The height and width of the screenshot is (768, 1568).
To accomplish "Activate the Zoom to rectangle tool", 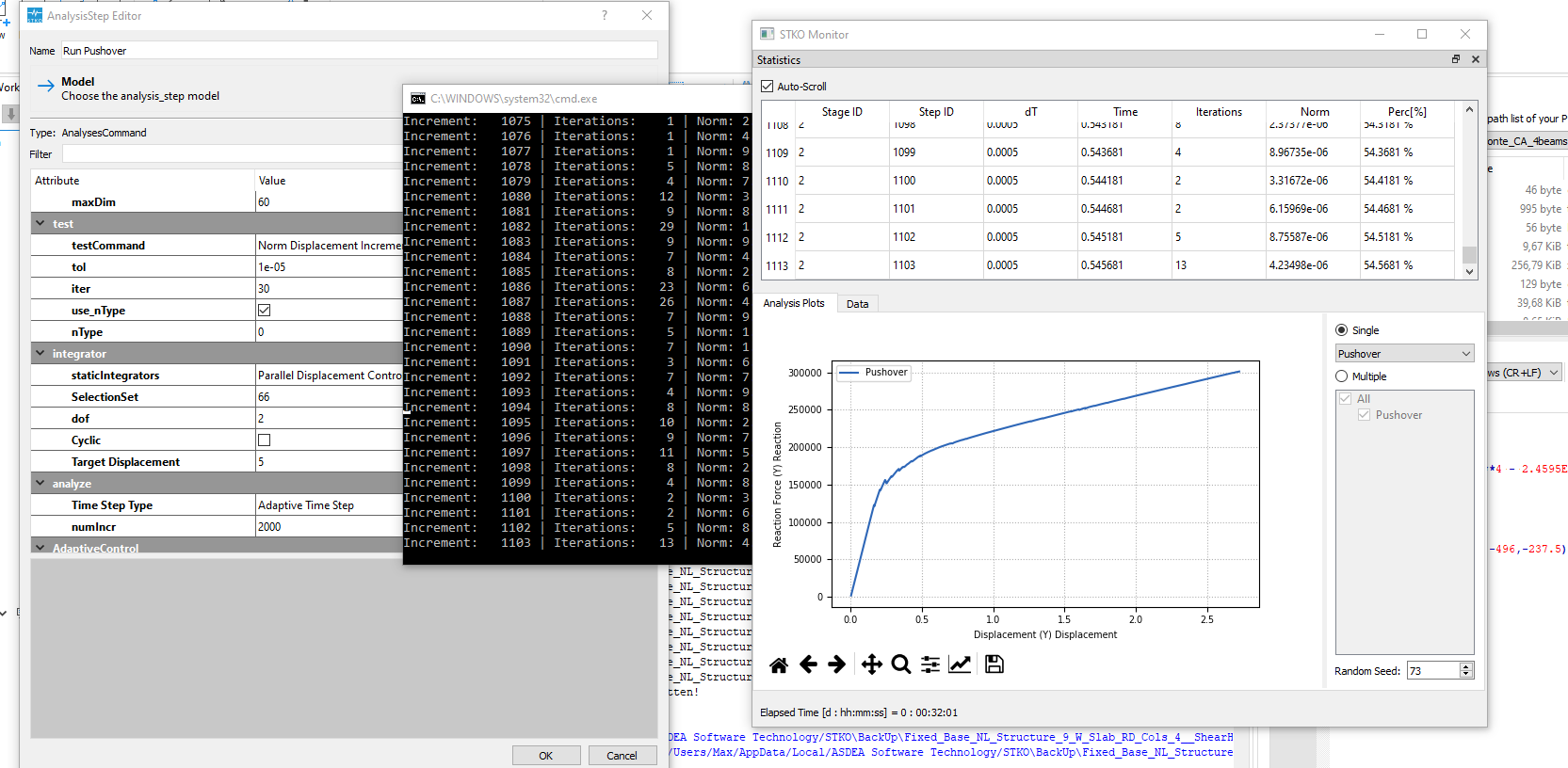I will point(901,665).
